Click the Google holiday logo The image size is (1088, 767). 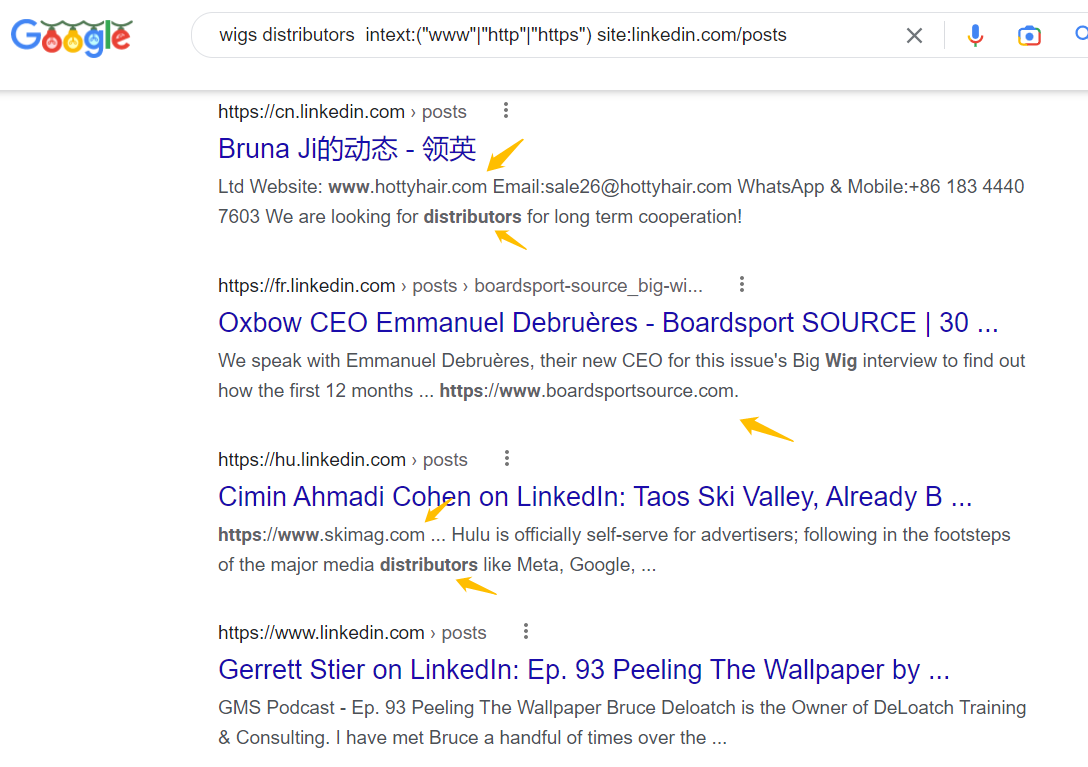point(71,37)
